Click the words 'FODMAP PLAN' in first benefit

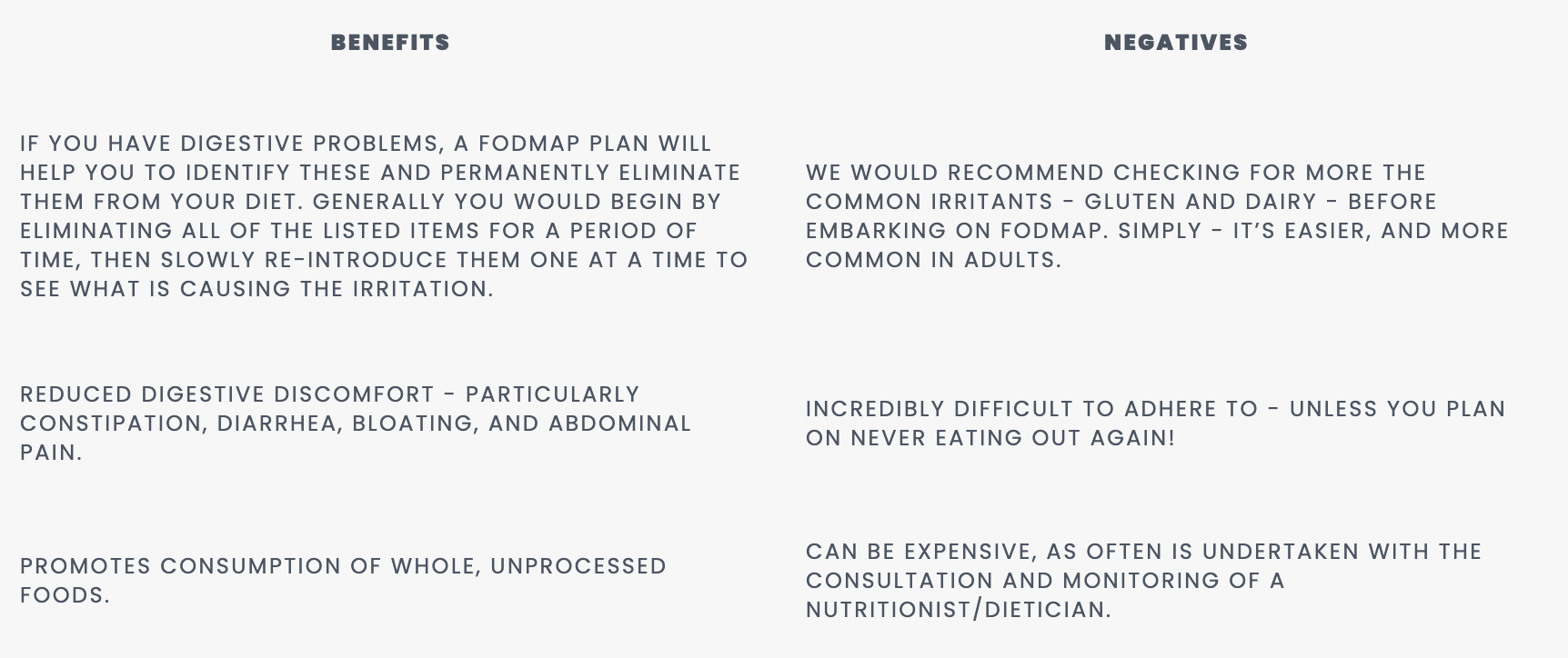pyautogui.click(x=564, y=144)
